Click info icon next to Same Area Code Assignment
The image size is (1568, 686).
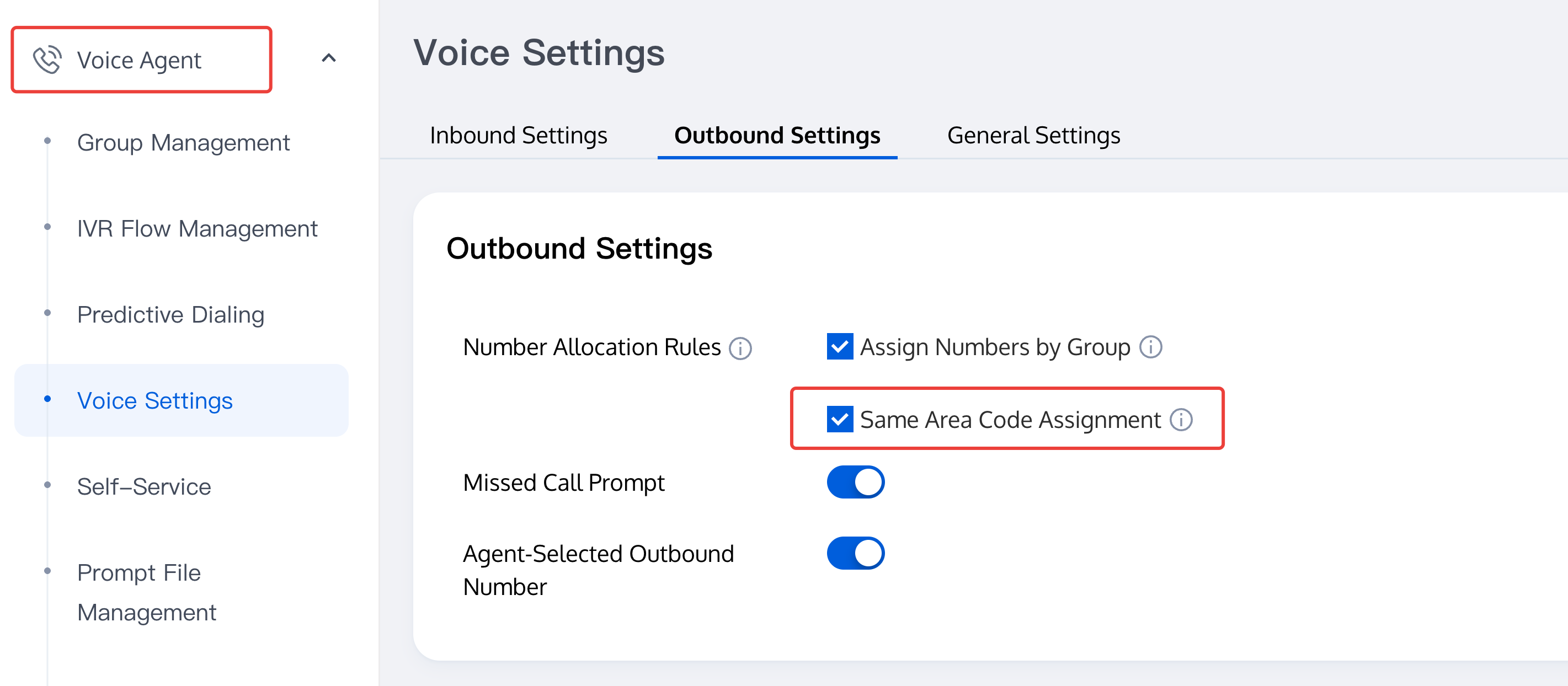tap(1181, 420)
